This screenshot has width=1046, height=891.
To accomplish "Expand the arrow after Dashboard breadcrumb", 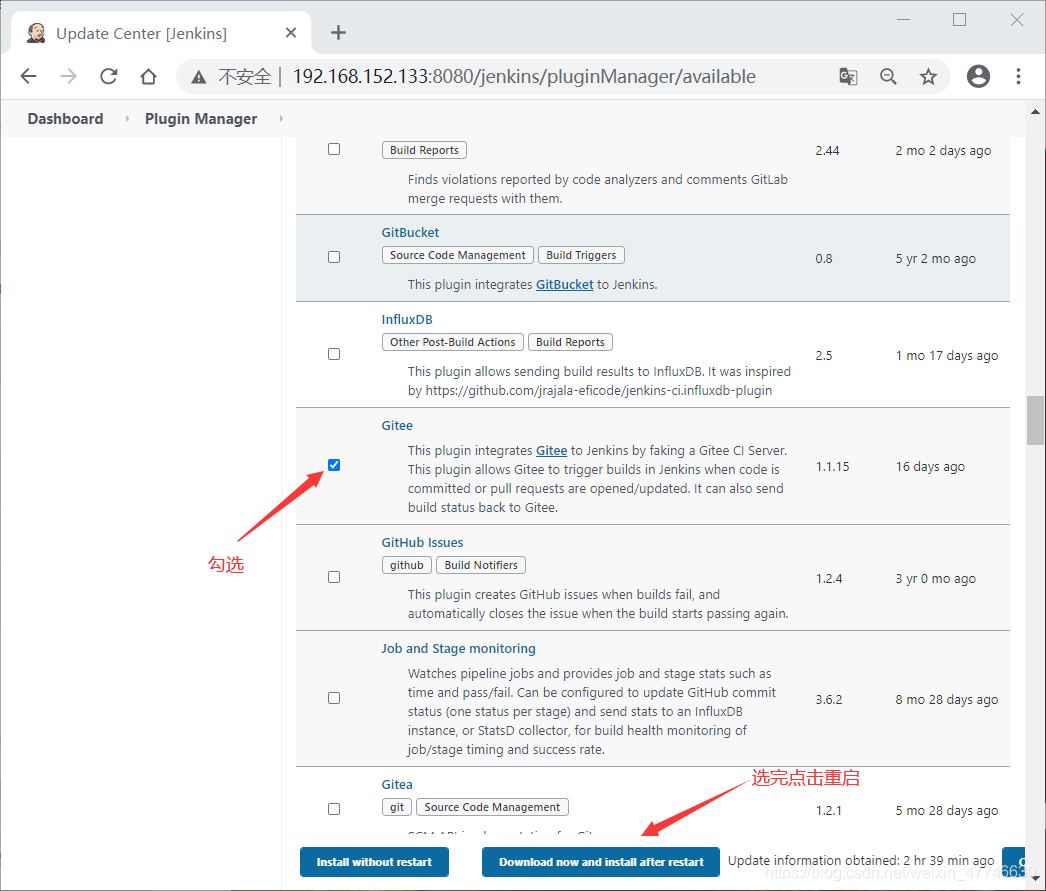I will pos(127,119).
